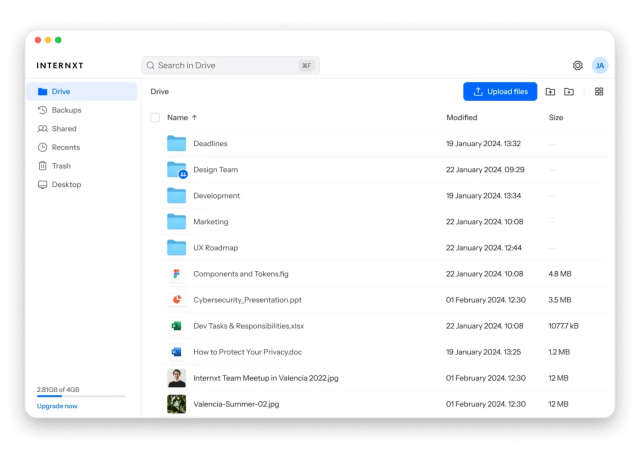Screen dimensions: 640x451
Task: Open Recents in the sidebar
Action: 82,147
